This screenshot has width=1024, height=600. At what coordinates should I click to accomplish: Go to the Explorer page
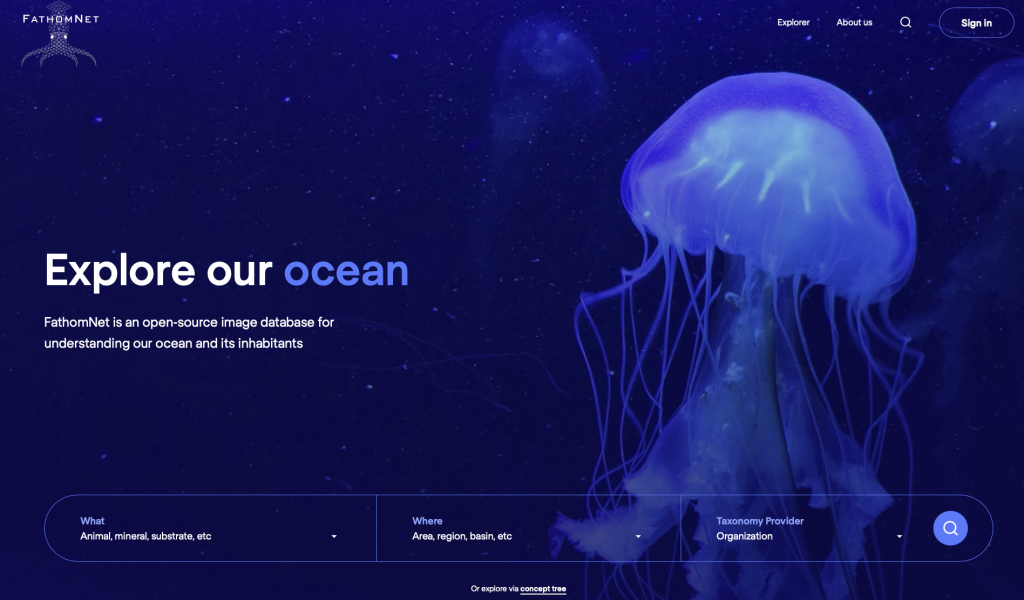tap(793, 22)
